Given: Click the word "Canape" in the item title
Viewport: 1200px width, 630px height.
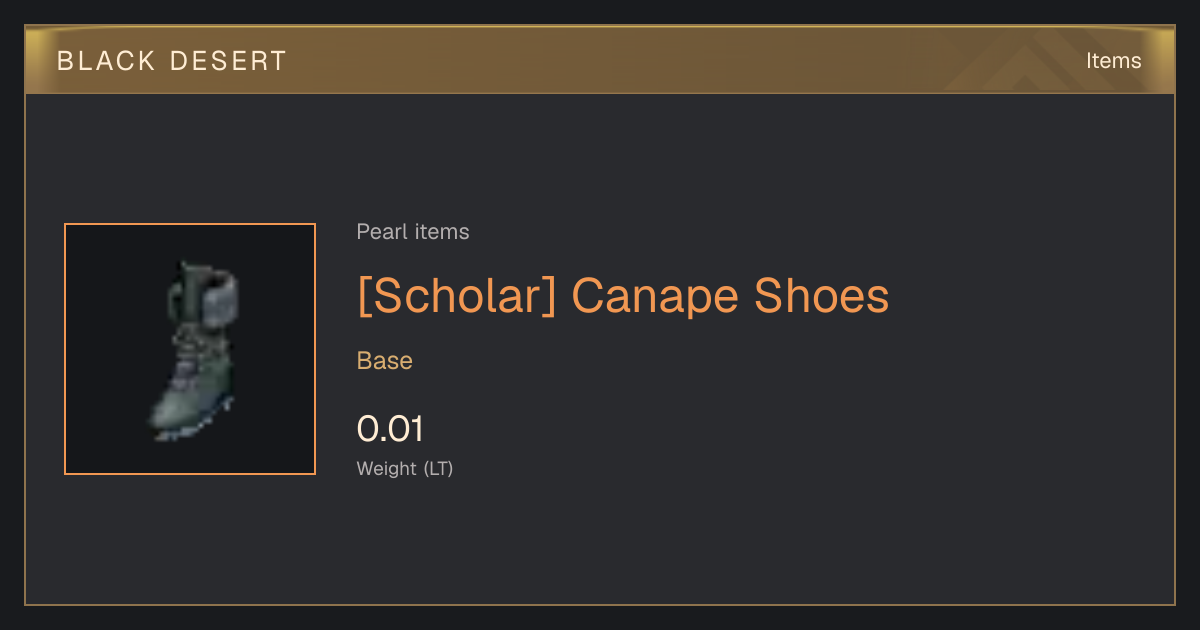Looking at the screenshot, I should 654,298.
